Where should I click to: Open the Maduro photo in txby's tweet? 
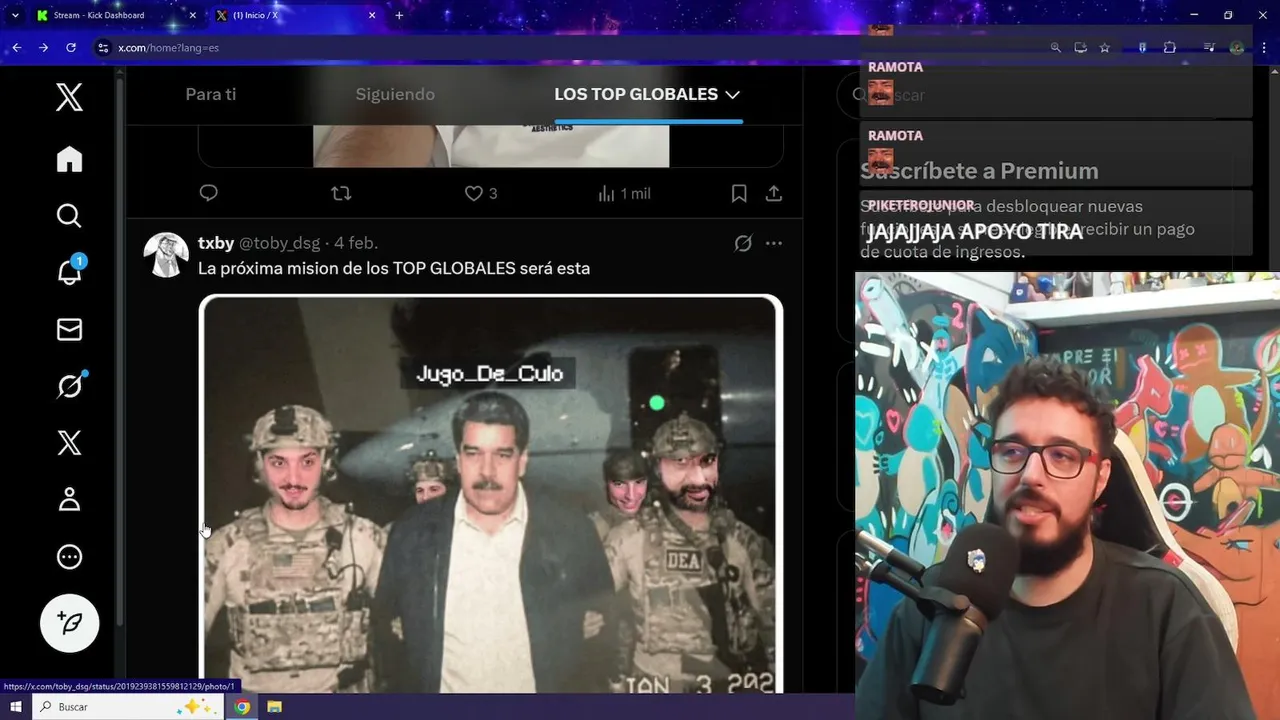[x=491, y=494]
